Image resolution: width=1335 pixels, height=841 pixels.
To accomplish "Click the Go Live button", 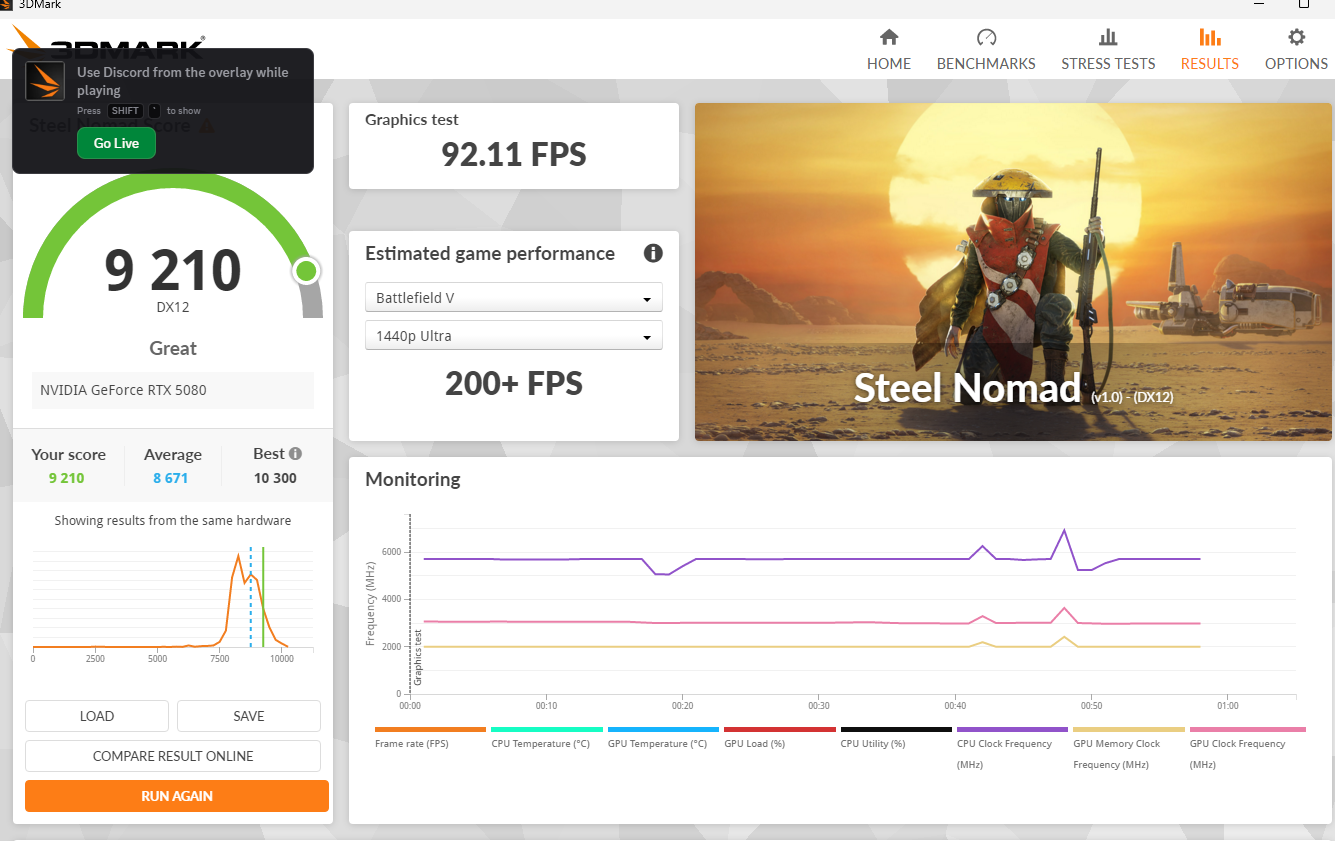I will pyautogui.click(x=116, y=143).
